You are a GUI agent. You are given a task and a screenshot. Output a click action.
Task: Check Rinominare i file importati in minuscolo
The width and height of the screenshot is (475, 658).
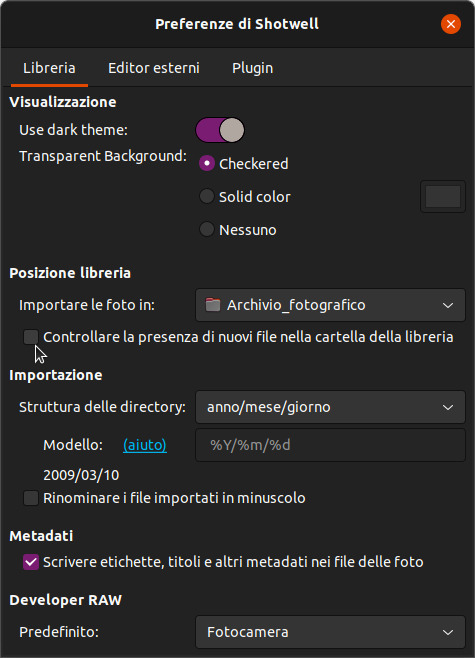click(x=31, y=498)
